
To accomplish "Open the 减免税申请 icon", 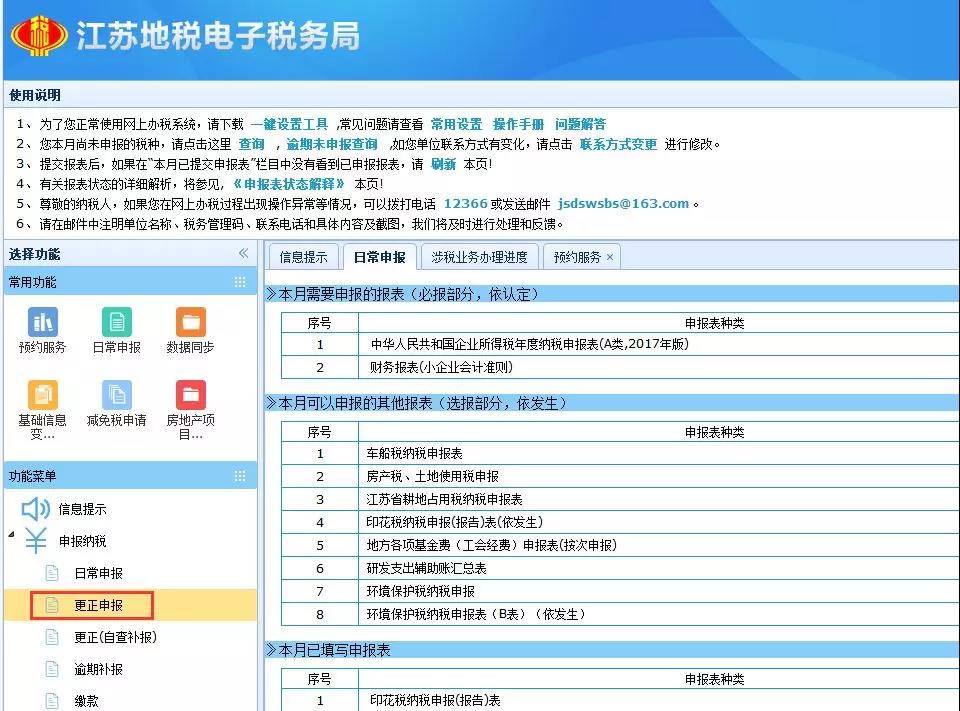I will (x=116, y=395).
